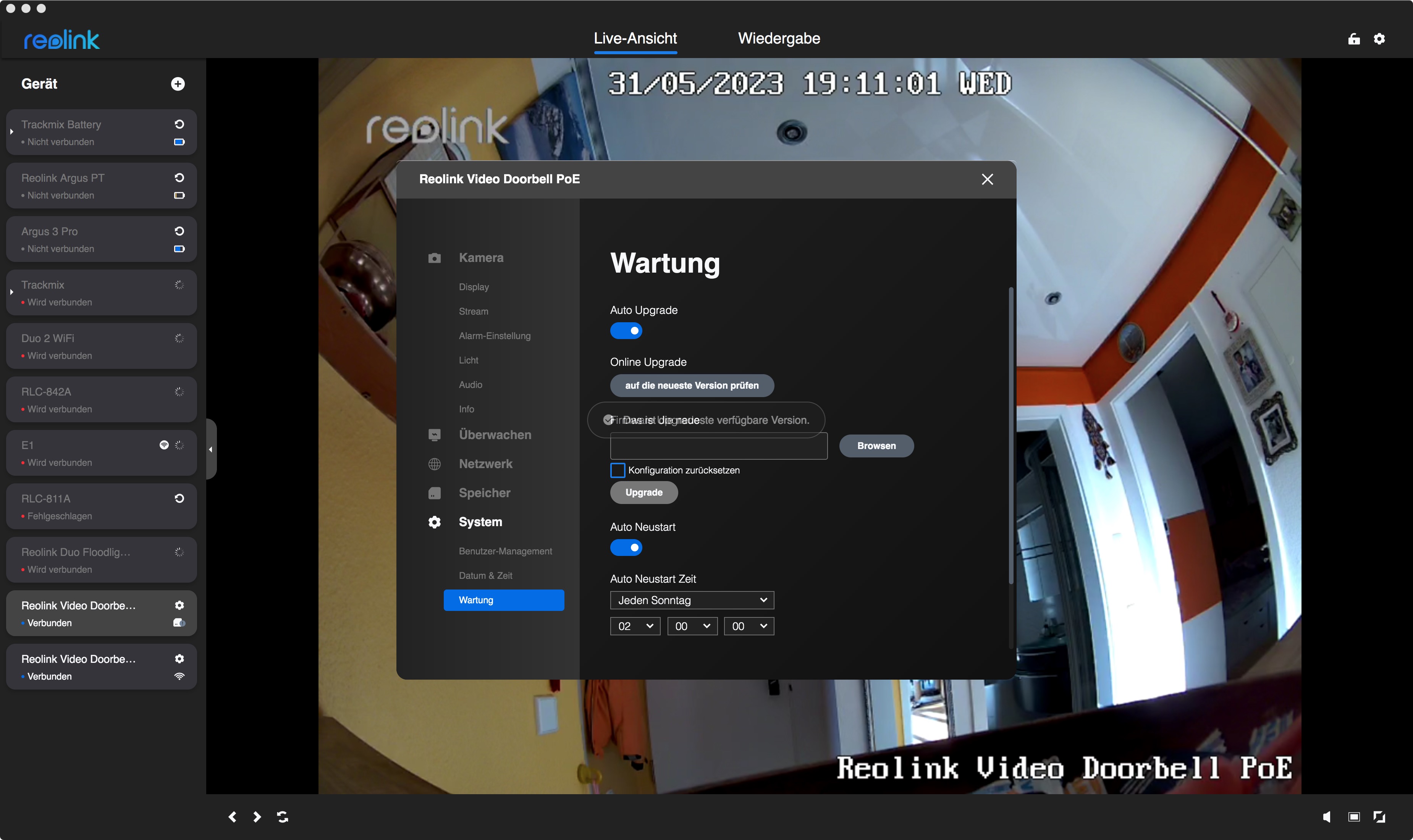Toggle fullscreen icon at bottom right
The width and height of the screenshot is (1413, 840).
[1379, 816]
